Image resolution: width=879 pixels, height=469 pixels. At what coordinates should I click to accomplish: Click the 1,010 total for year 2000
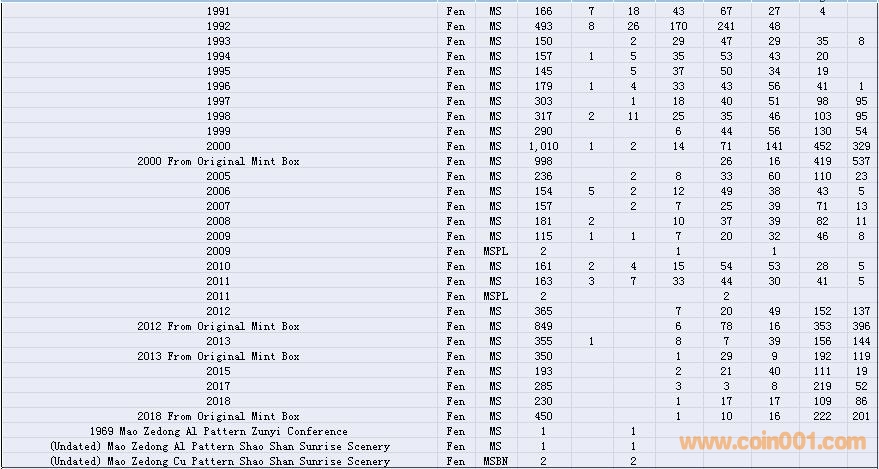click(543, 146)
